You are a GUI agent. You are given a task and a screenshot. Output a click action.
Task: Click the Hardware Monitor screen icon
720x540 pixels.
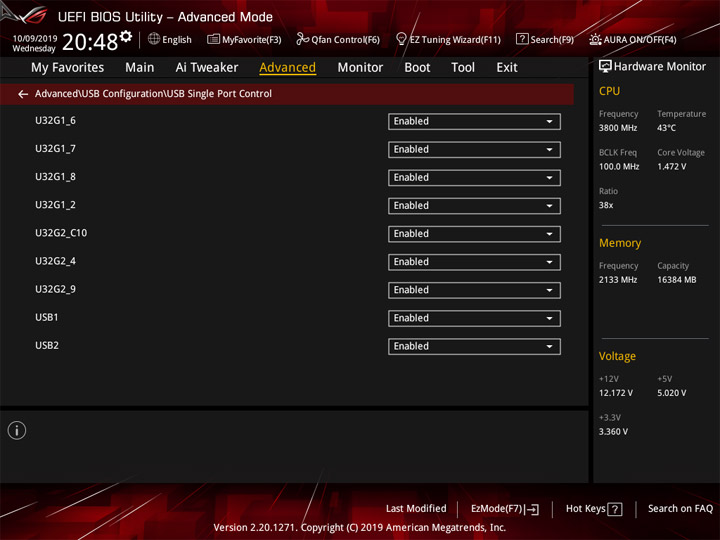[605, 67]
